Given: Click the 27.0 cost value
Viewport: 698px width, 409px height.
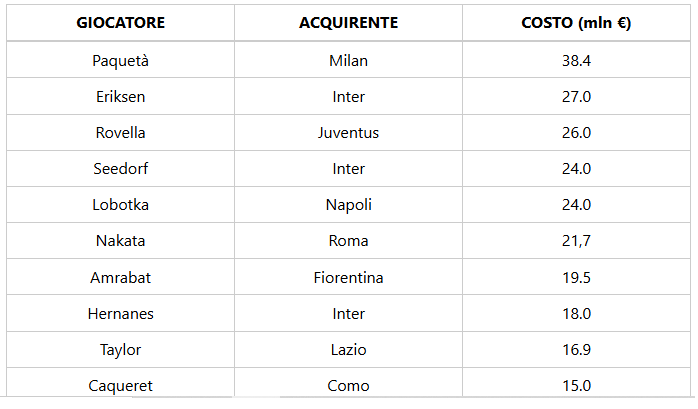Looking at the screenshot, I should (576, 97).
